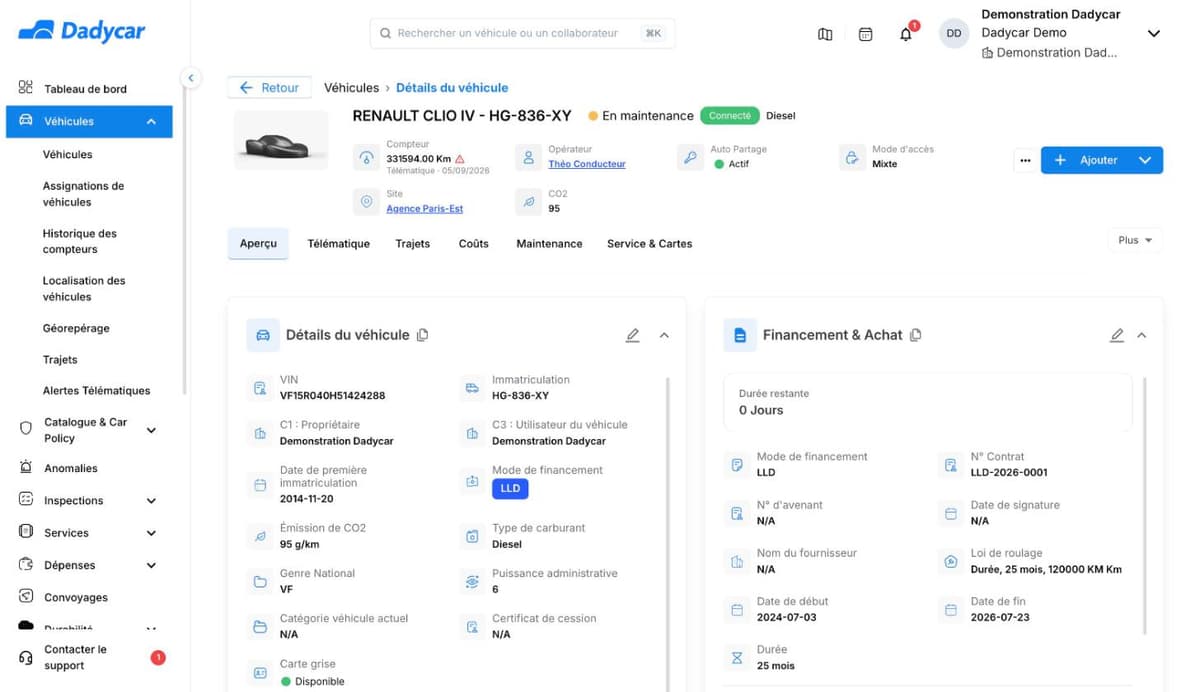Open Historique des compteurs in sidebar
This screenshot has height=692, width=1200.
coord(80,241)
